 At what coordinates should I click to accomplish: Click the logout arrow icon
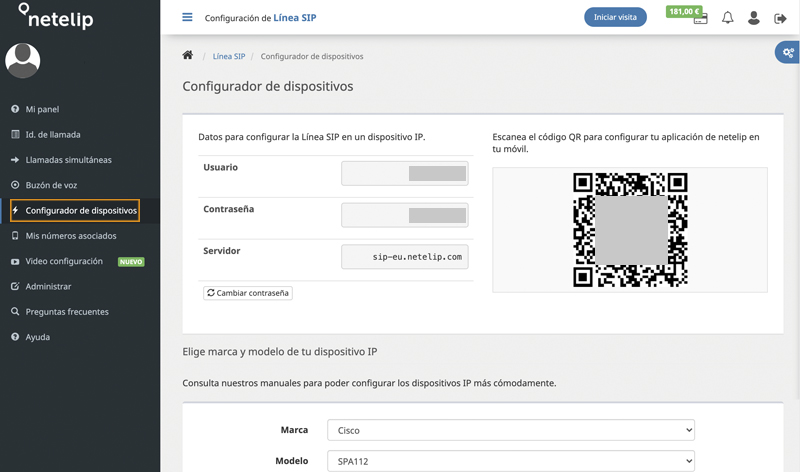tap(780, 19)
